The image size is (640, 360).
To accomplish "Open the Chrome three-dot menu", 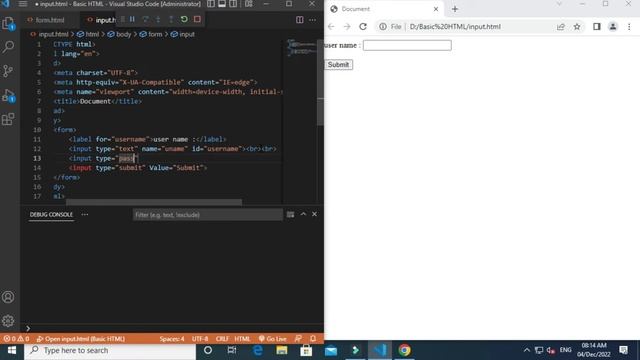I will [629, 27].
